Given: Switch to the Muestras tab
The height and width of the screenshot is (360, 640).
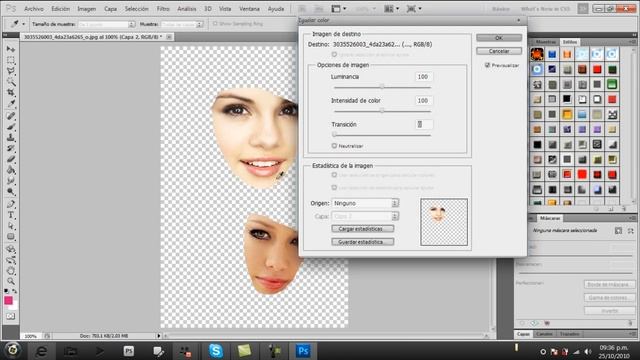Looking at the screenshot, I should (545, 42).
